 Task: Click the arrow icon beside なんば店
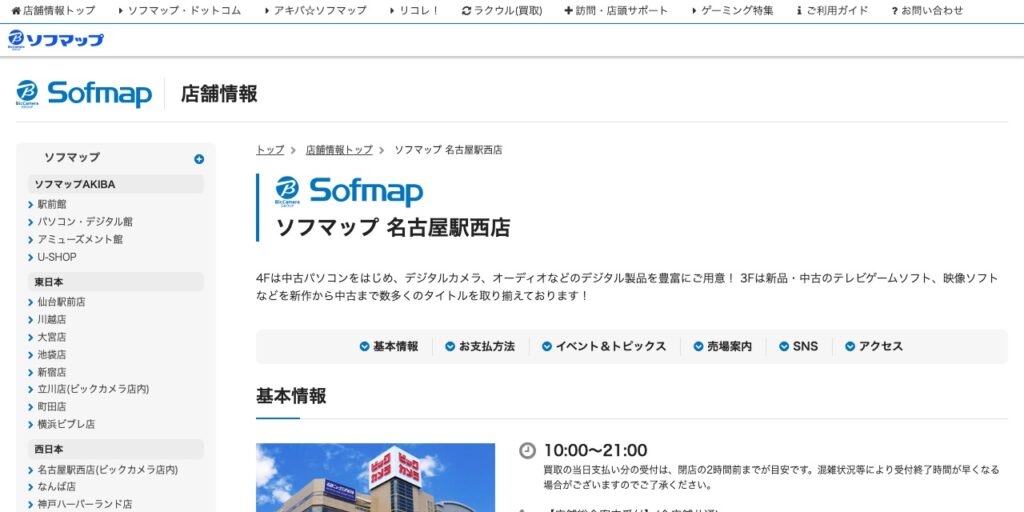click(x=31, y=487)
